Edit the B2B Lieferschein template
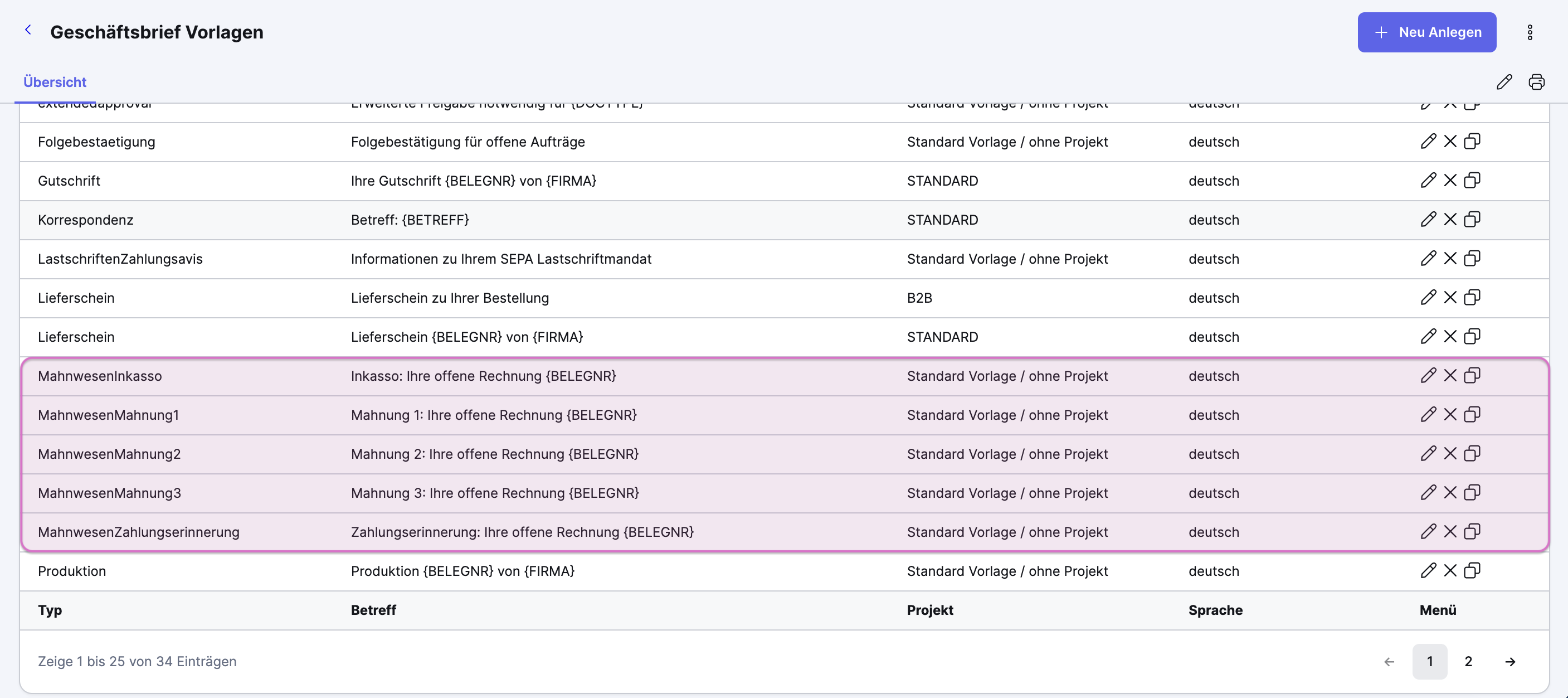1568x698 pixels. 1428,297
